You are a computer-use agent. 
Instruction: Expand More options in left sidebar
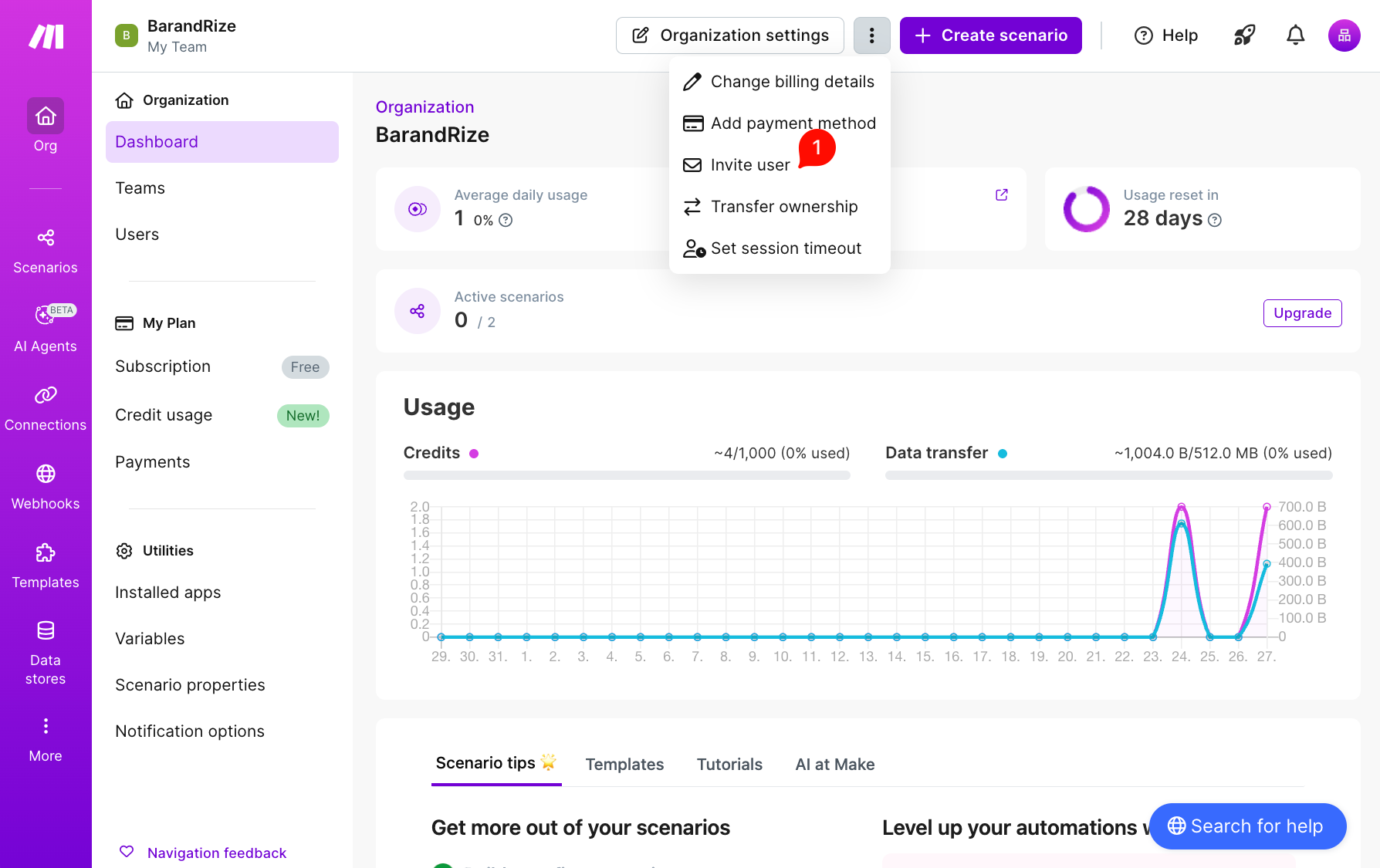pyautogui.click(x=46, y=738)
